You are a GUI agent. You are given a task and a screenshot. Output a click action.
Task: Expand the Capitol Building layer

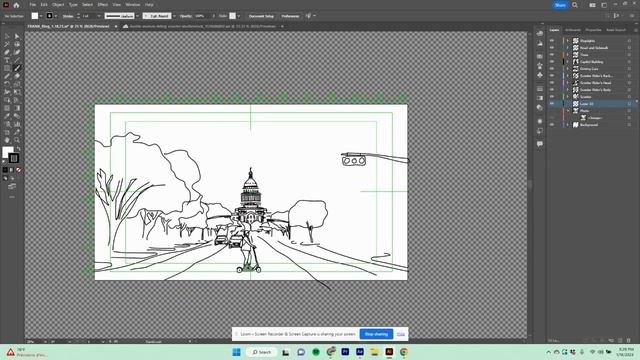point(567,62)
